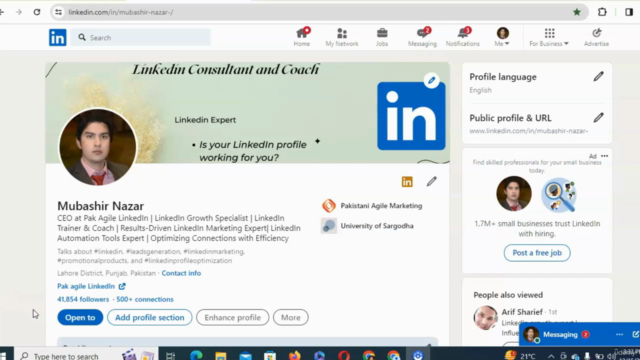Screen dimensions: 640x360
Task: Click the Post a free job button
Action: (x=537, y=253)
